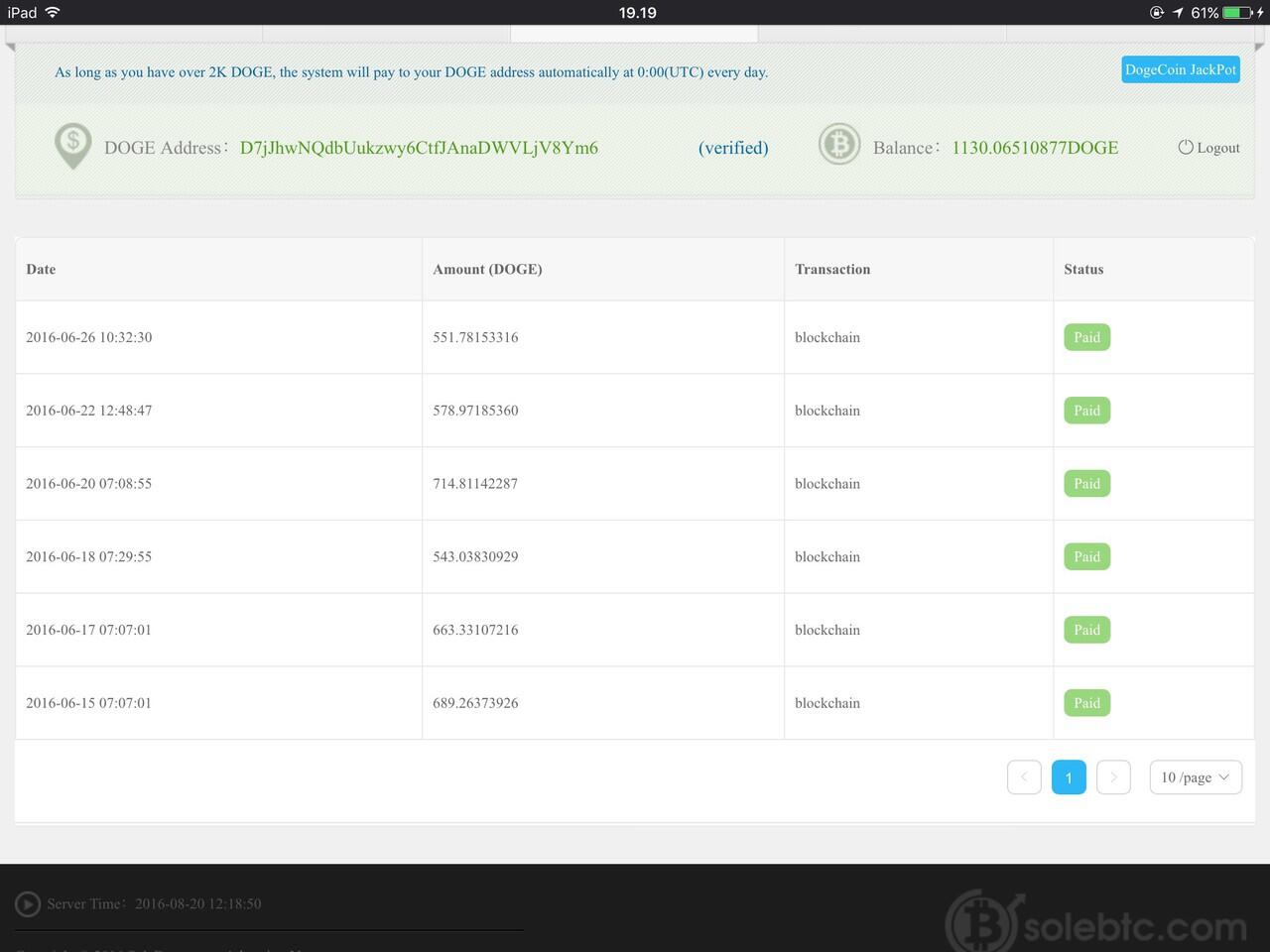Tap the battery icon in status bar
The image size is (1270, 952).
pyautogui.click(x=1237, y=13)
